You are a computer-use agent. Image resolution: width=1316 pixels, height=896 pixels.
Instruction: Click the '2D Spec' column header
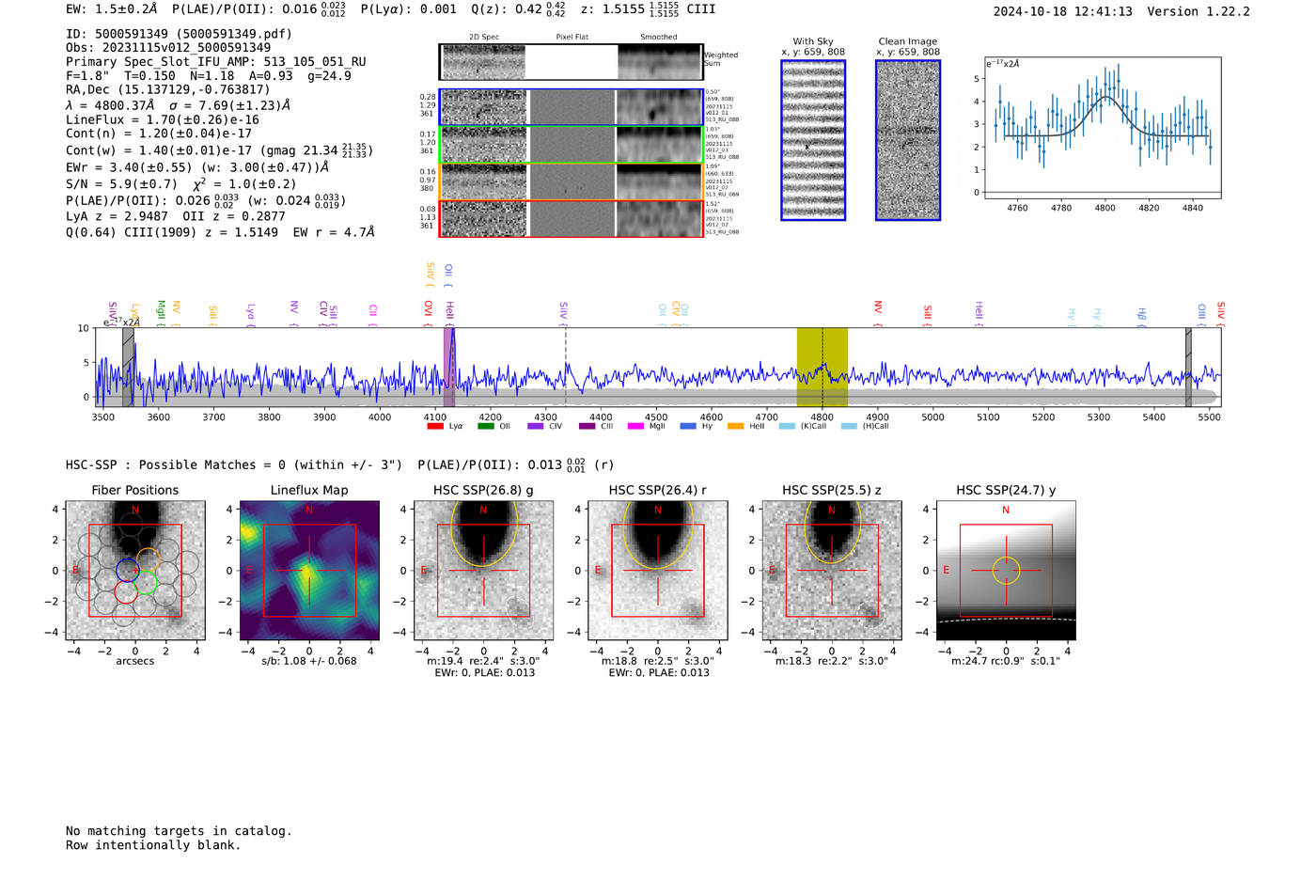tap(484, 38)
